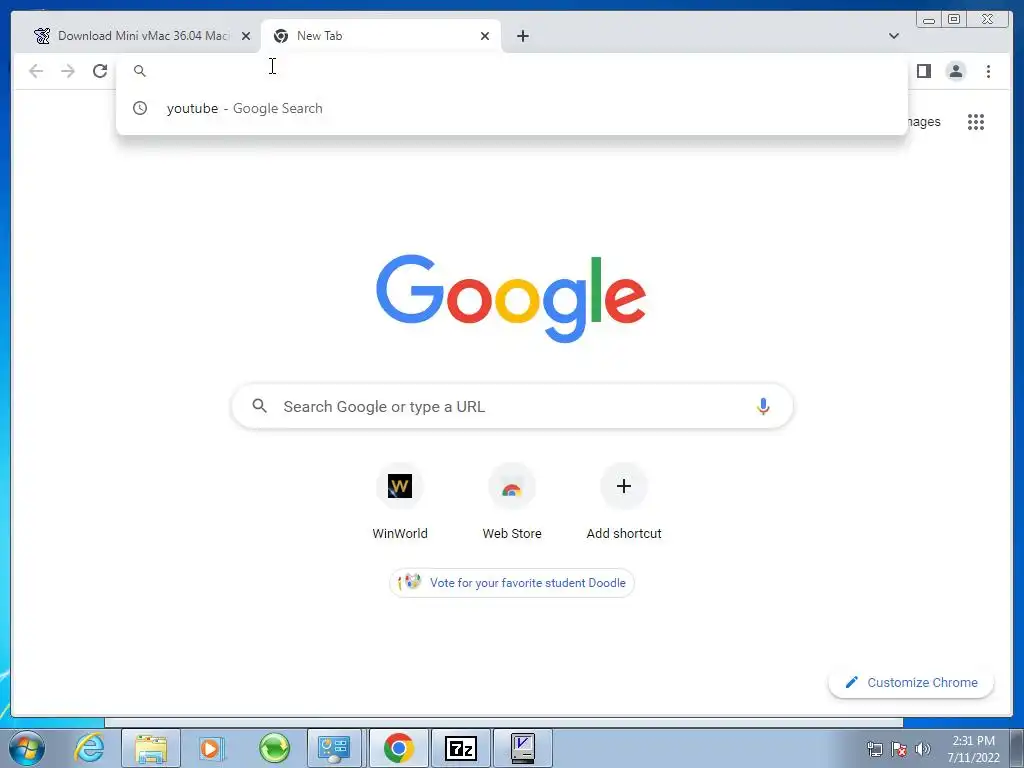The image size is (1024, 768).
Task: Open 7-Zip from the taskbar
Action: pos(461,748)
